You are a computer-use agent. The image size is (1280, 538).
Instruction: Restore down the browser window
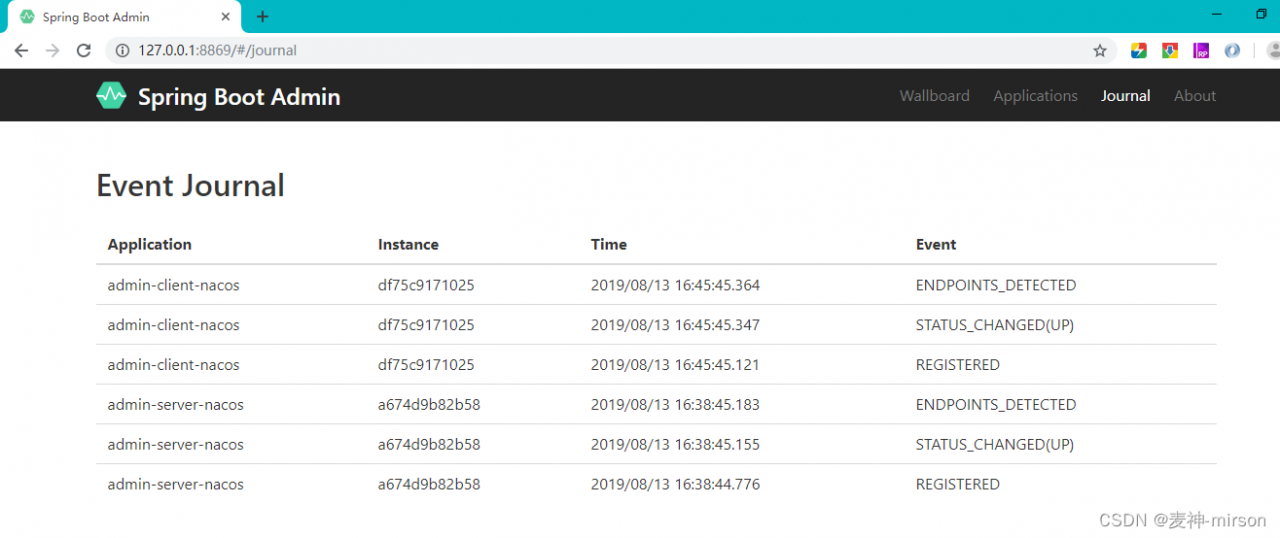tap(1261, 15)
